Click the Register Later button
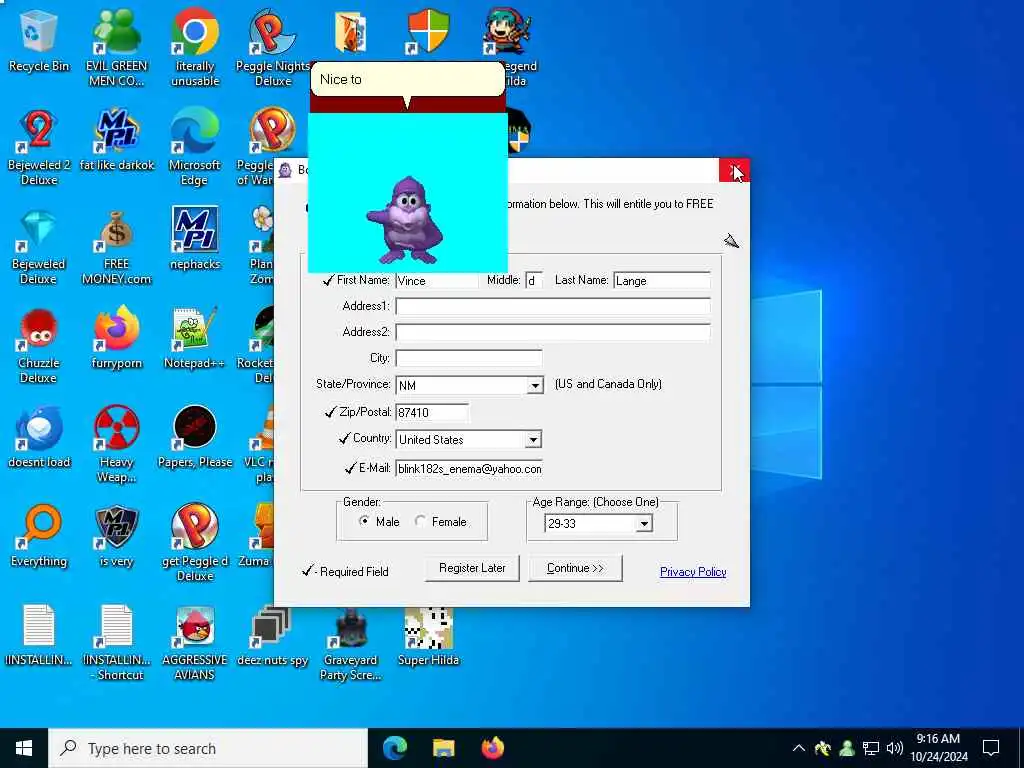The image size is (1024, 768). pyautogui.click(x=472, y=568)
